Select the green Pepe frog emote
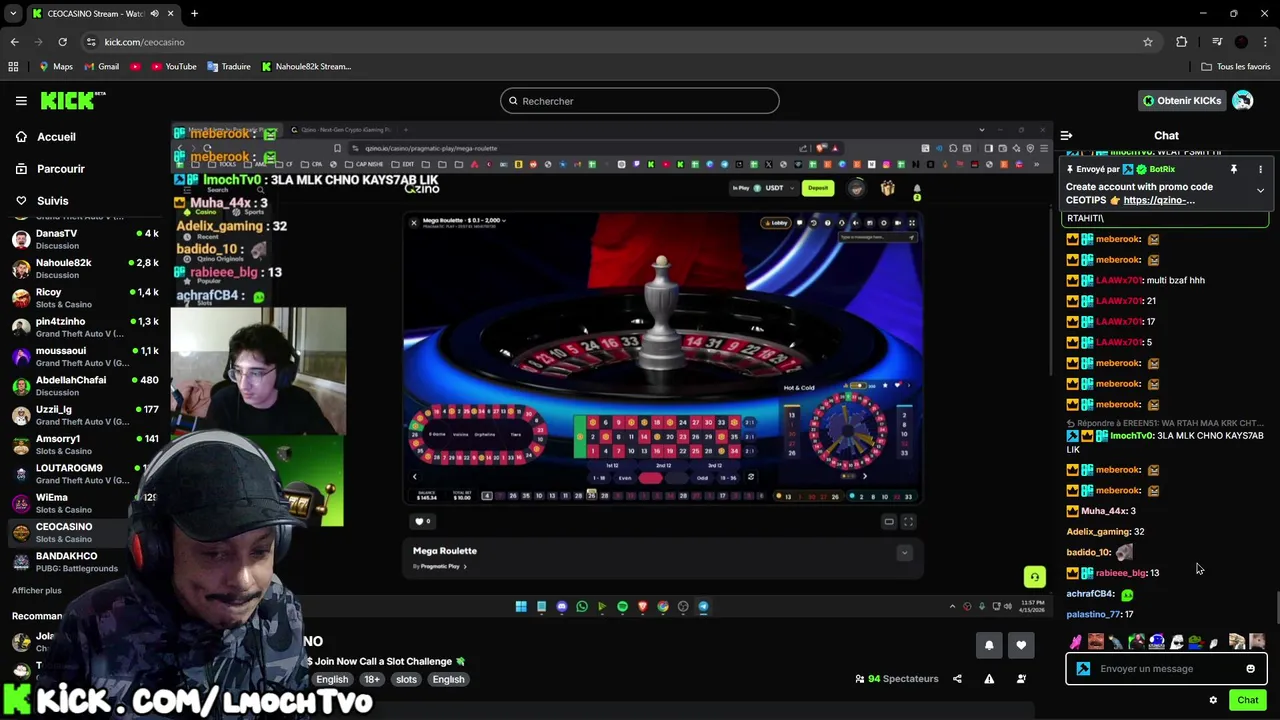This screenshot has width=1280, height=720. tap(1195, 642)
